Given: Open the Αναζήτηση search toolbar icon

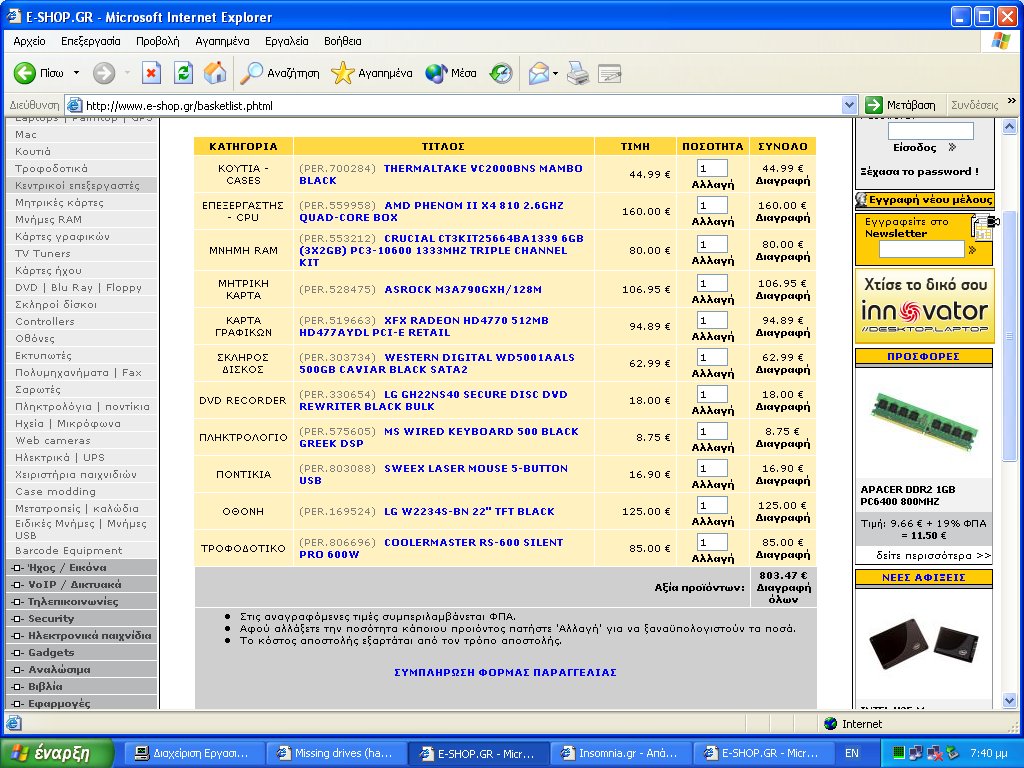Looking at the screenshot, I should [x=252, y=73].
